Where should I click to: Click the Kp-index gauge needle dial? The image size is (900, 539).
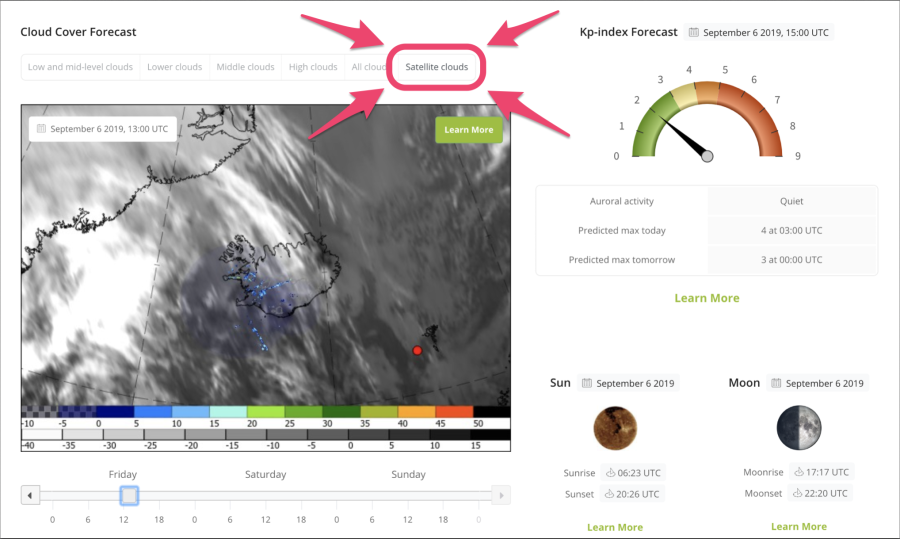coord(707,155)
